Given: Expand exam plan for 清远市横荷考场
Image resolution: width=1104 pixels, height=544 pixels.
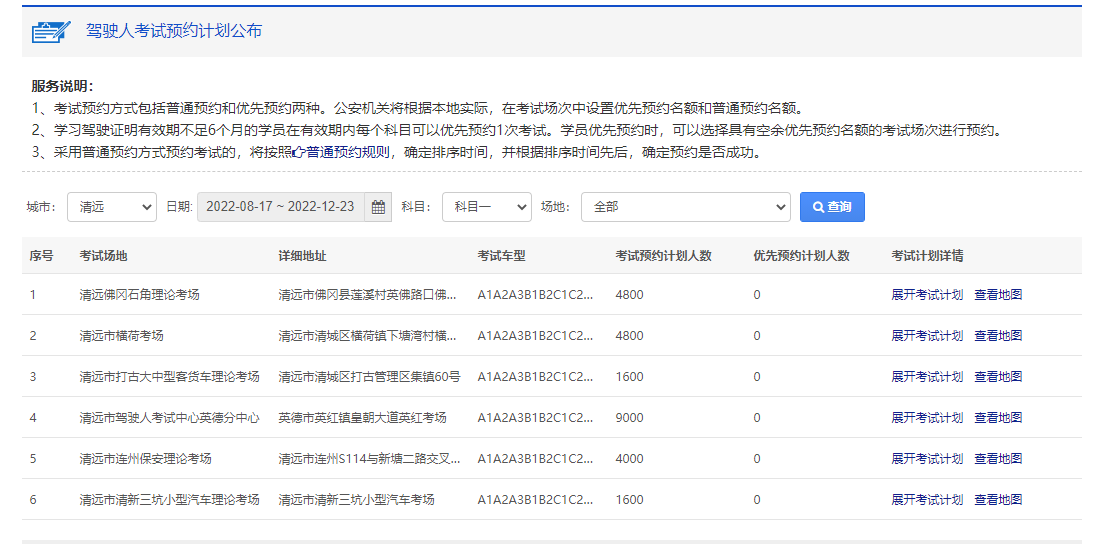Looking at the screenshot, I should click(927, 336).
